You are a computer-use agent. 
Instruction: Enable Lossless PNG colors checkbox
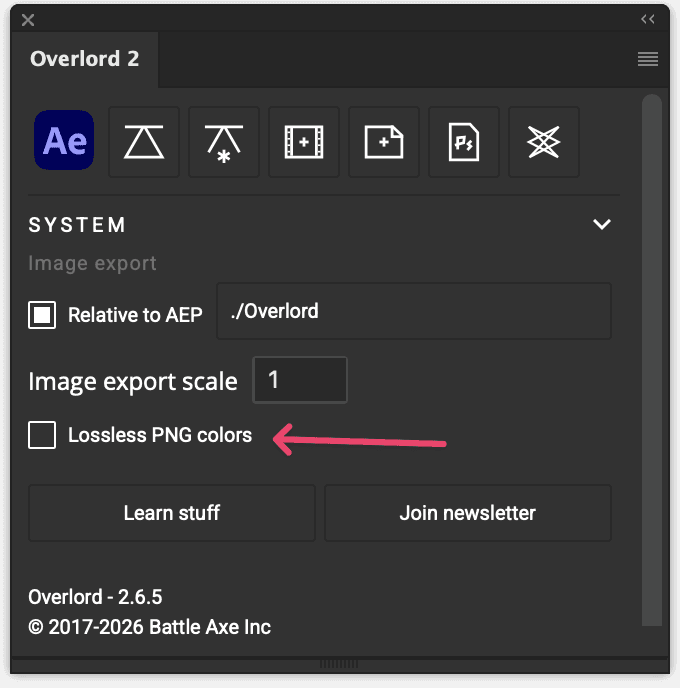click(42, 435)
